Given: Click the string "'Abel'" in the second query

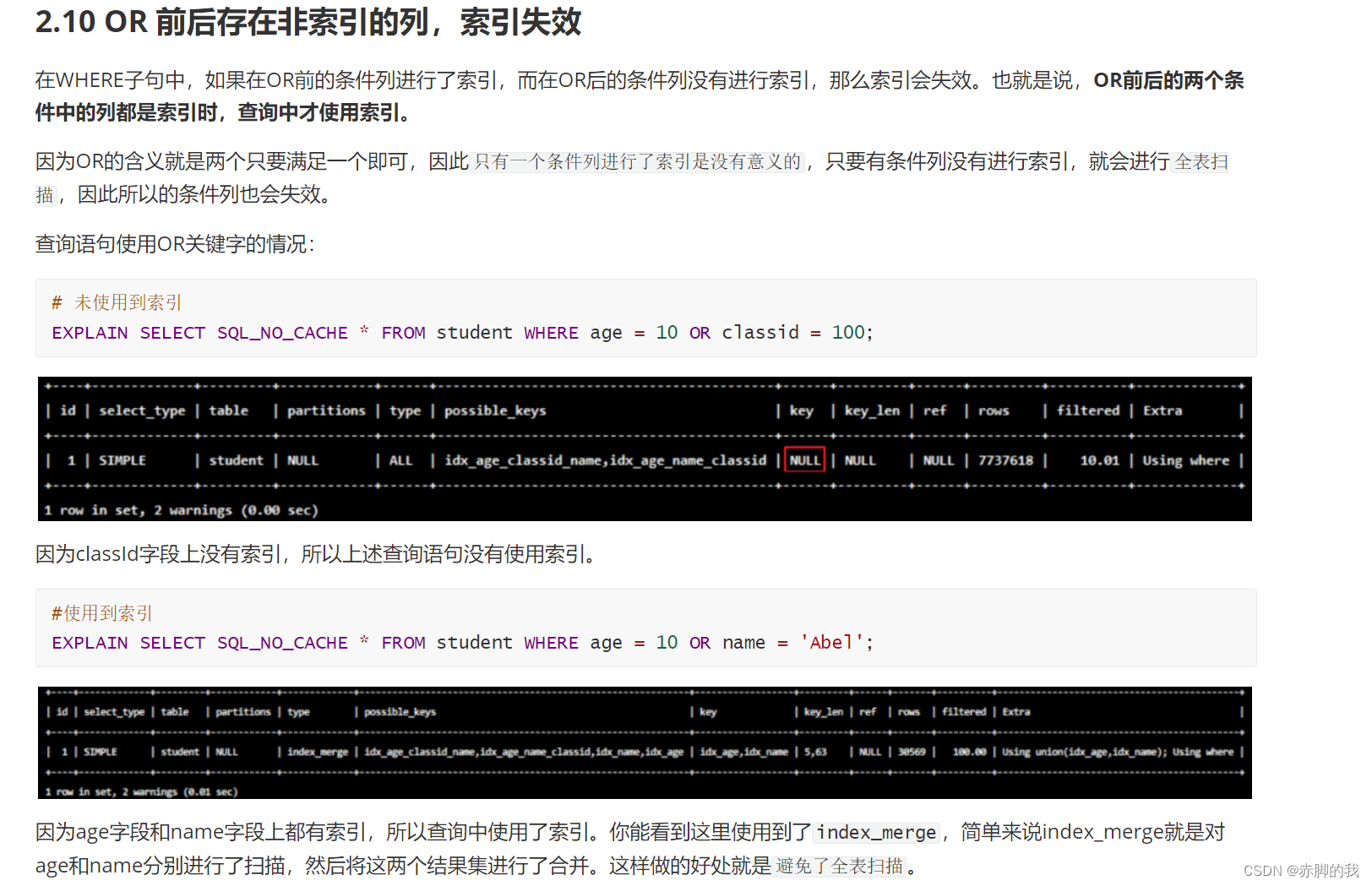Looking at the screenshot, I should pyautogui.click(x=831, y=643).
